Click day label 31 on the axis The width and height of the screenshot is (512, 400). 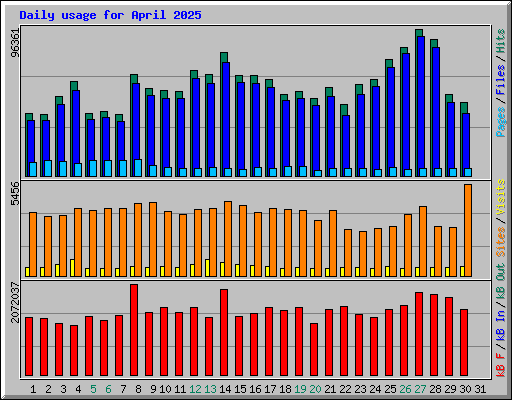point(480,389)
